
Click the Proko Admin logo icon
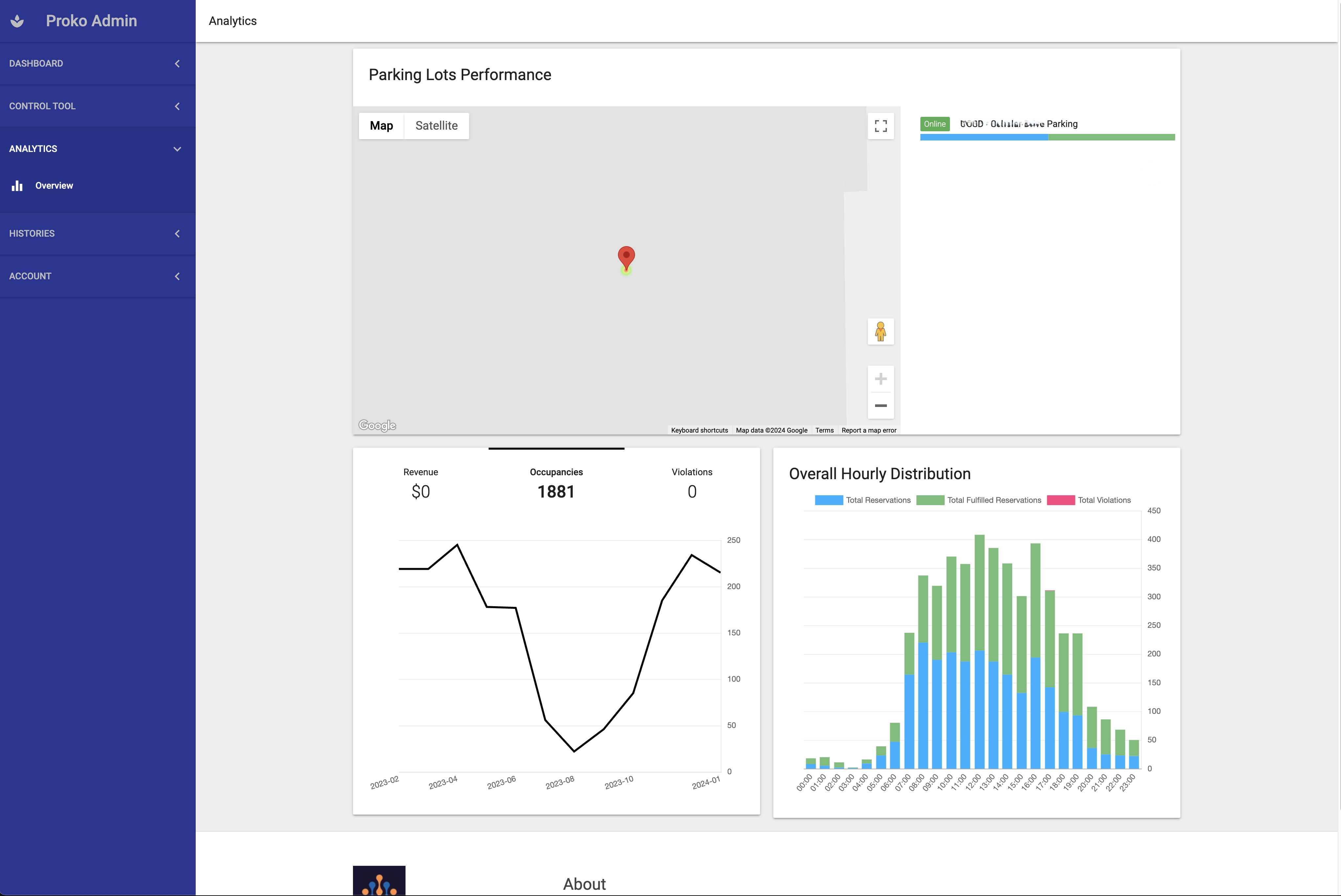(x=17, y=21)
